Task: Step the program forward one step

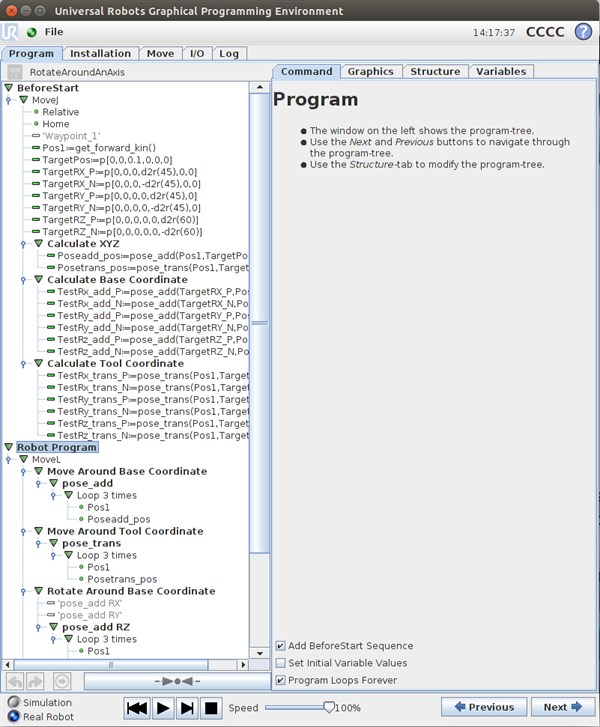Action: 187,708
